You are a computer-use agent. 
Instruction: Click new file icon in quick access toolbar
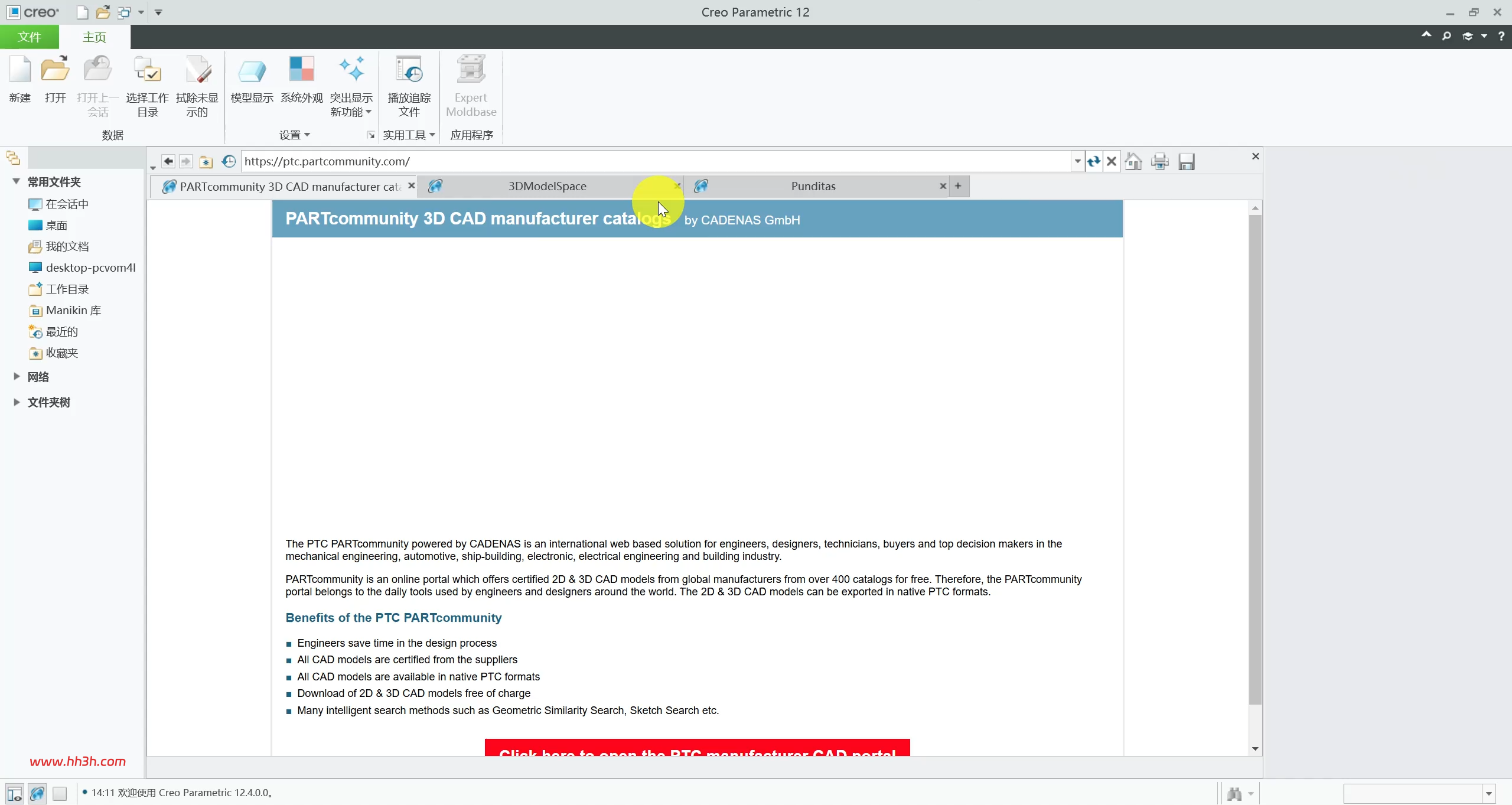coord(83,12)
